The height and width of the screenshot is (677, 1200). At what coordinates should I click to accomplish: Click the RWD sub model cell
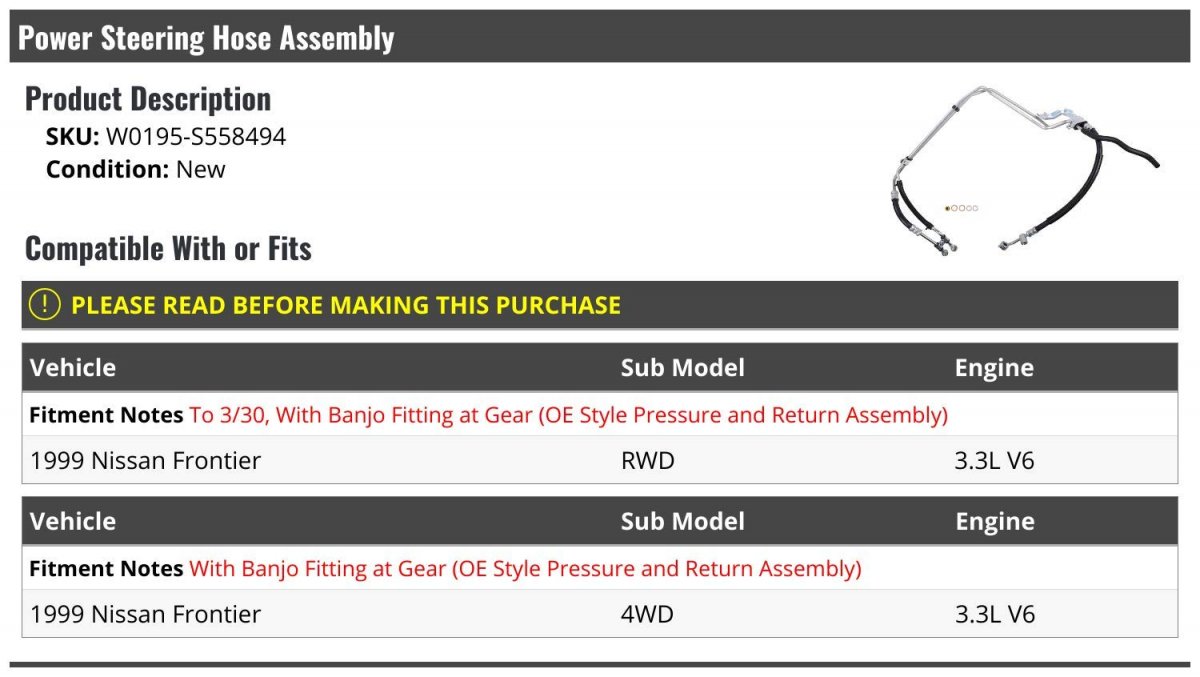coord(648,460)
